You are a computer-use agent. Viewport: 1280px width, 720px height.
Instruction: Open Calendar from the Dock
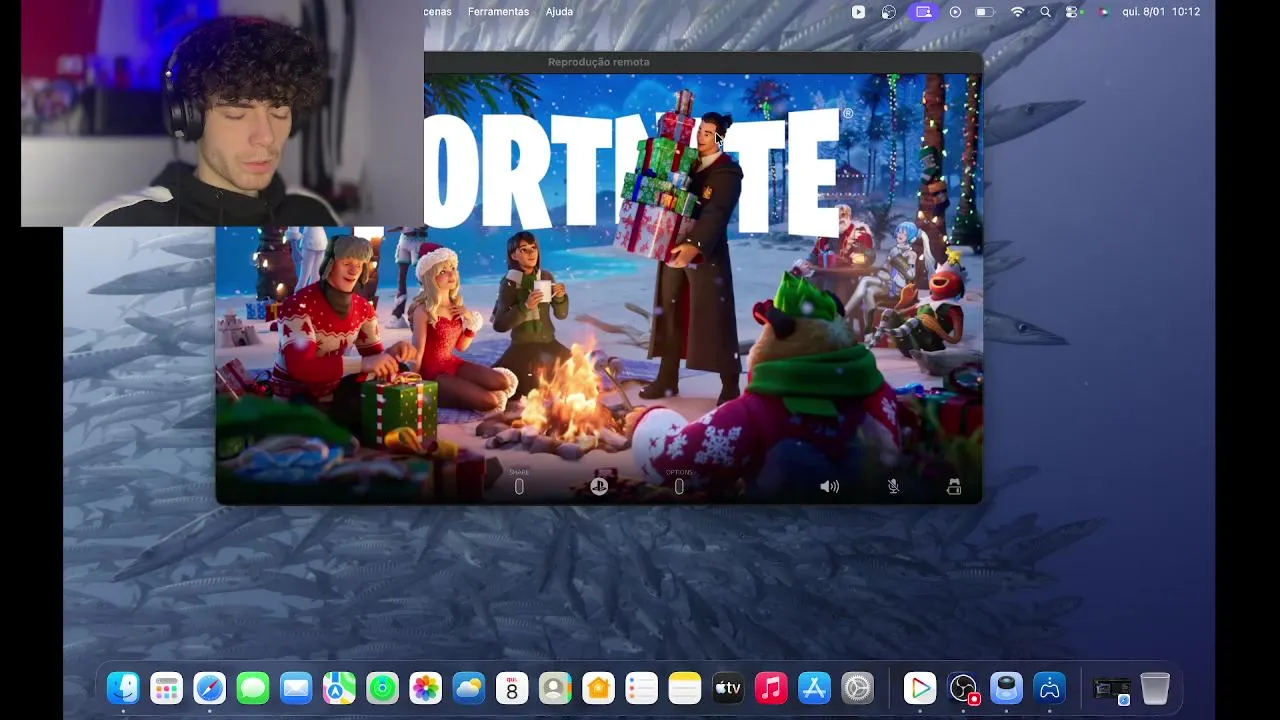coord(512,688)
